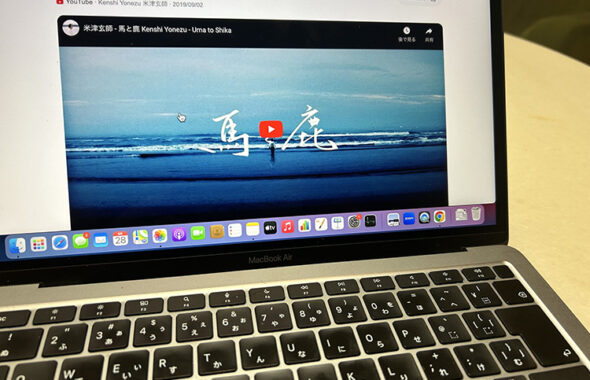
Task: Open the Zoom app icon
Action: pos(409,218)
